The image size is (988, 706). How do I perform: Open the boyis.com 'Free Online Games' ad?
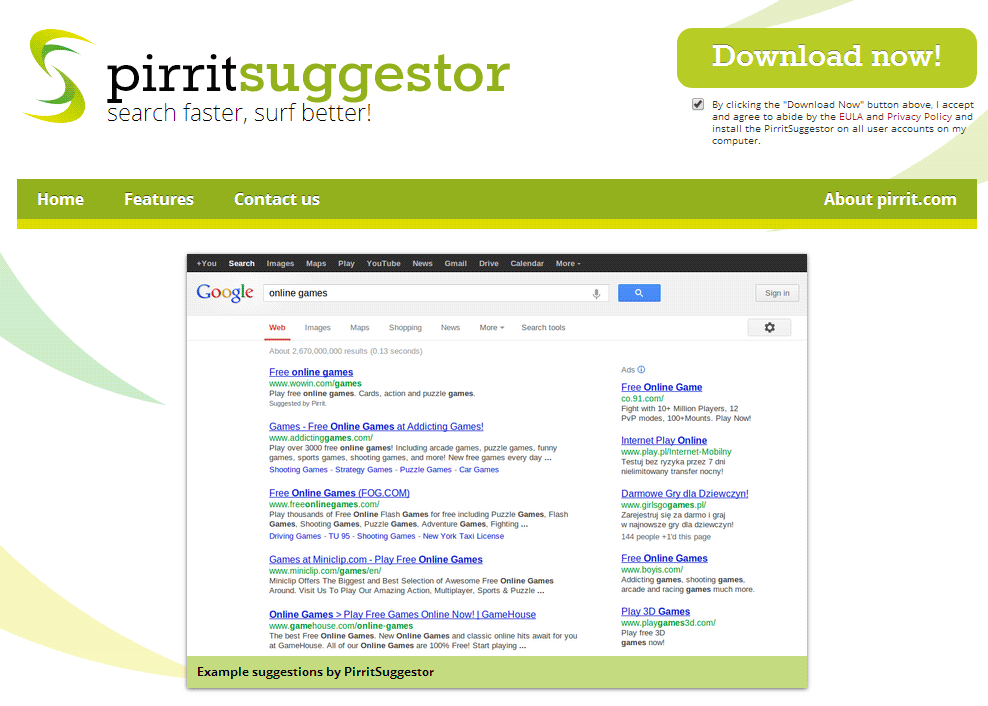click(x=664, y=558)
